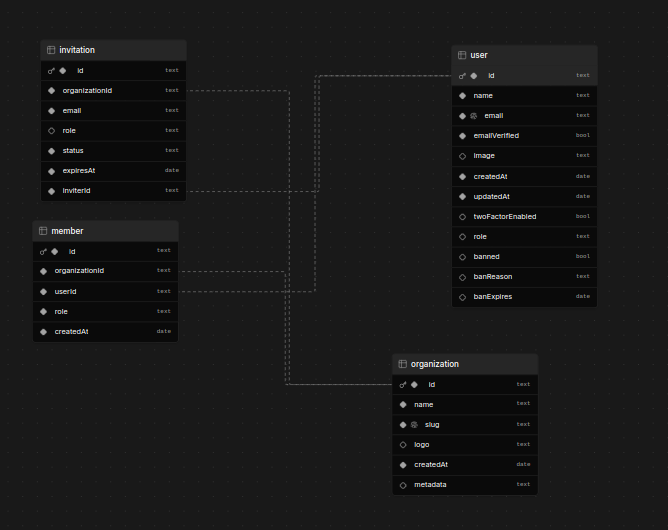This screenshot has width=668, height=530.
Task: Click the primary key icon in user table
Action: click(x=462, y=76)
